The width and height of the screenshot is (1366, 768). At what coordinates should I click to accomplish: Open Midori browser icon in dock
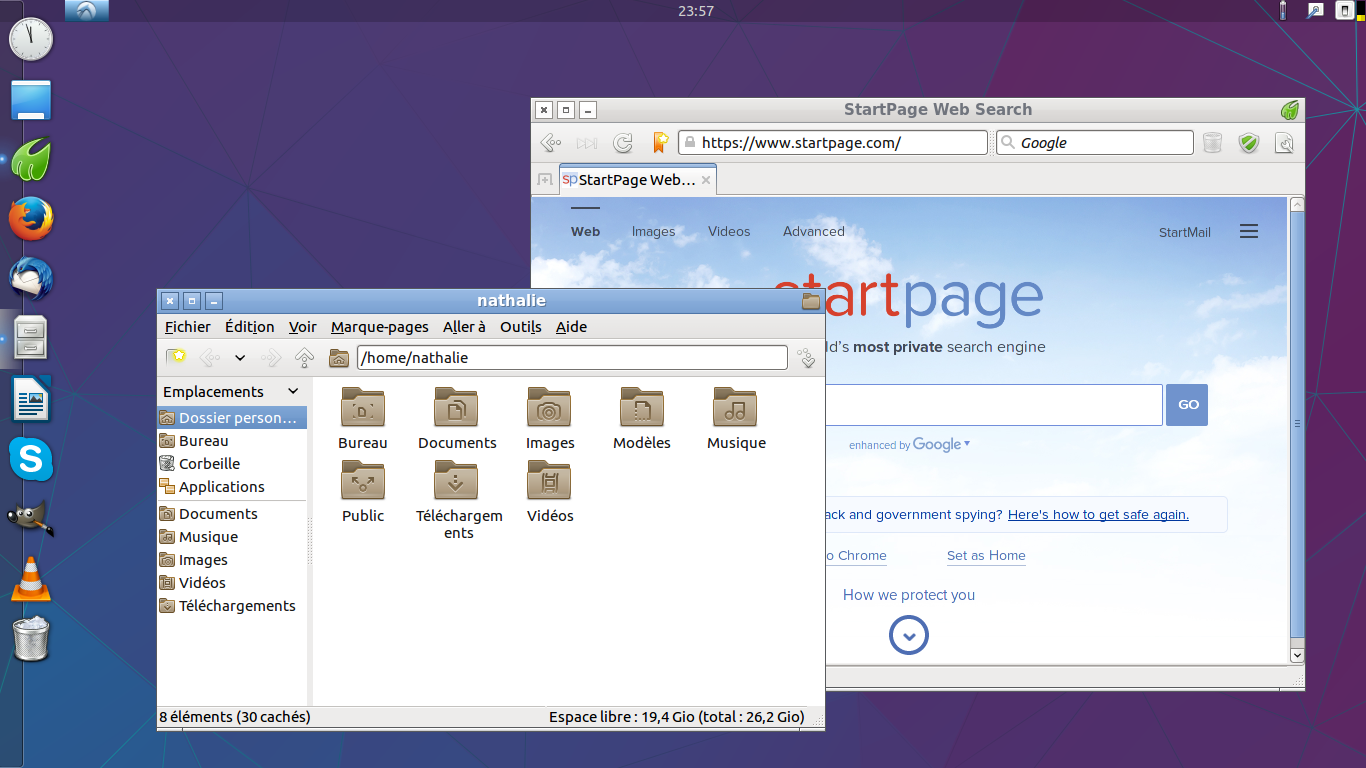[x=31, y=159]
